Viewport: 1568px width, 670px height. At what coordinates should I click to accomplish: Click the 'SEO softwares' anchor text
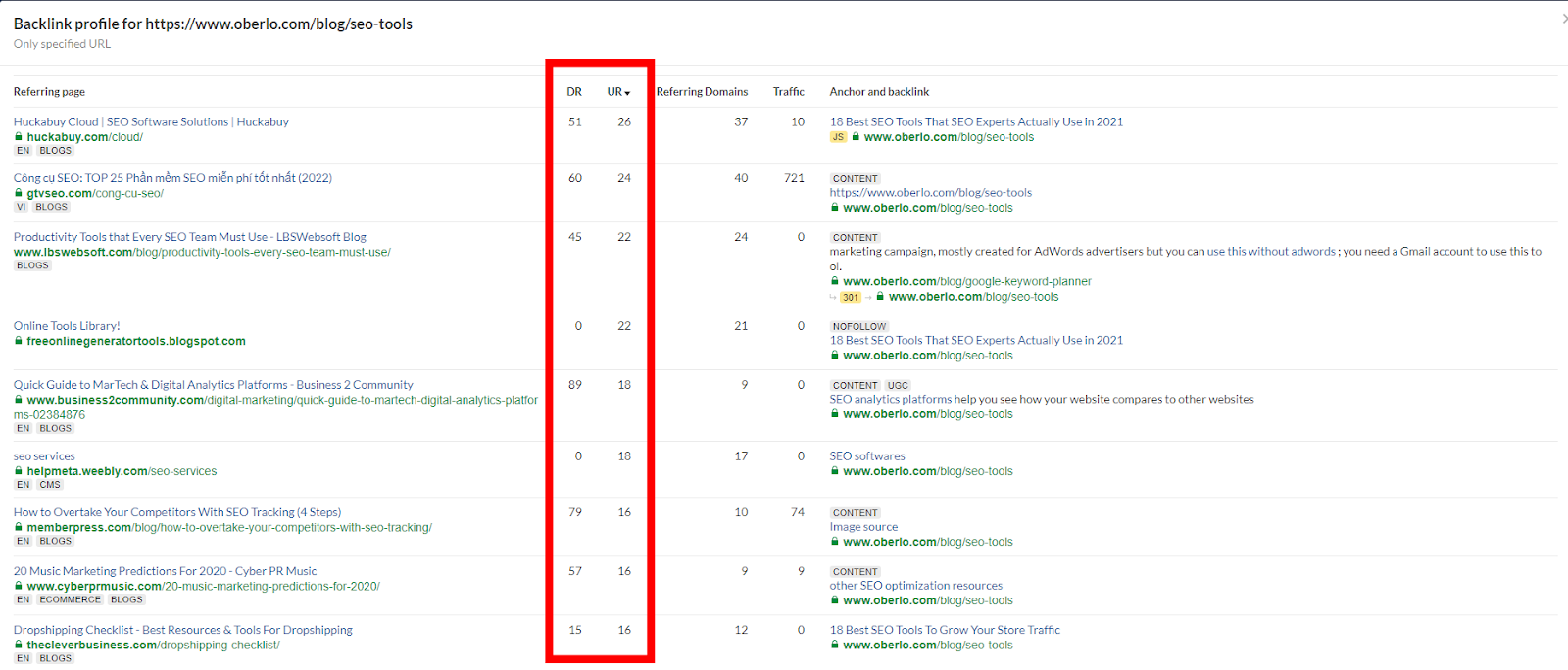point(867,456)
